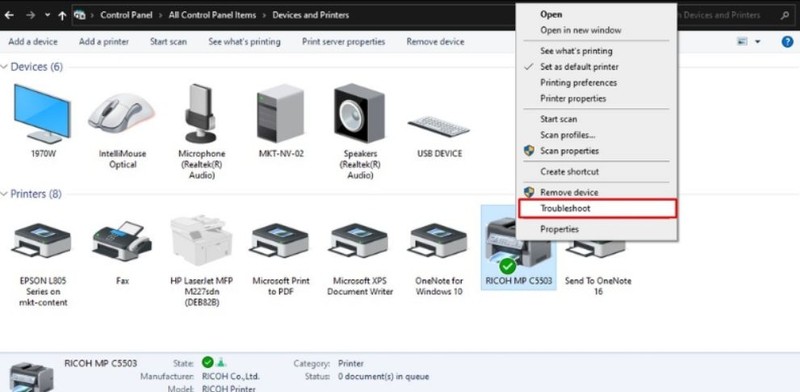Viewport: 800px width, 392px height.
Task: Click the change view icon in toolbar
Action: click(742, 41)
